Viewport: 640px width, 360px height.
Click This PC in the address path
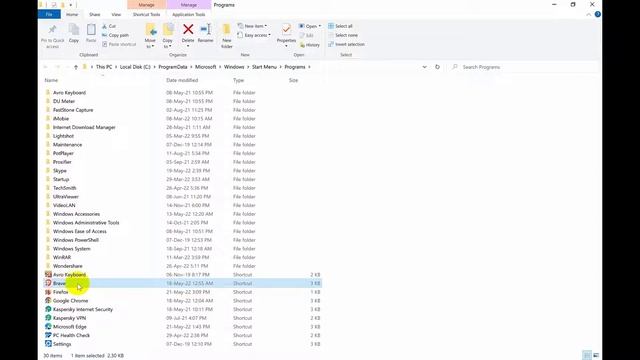coord(104,67)
